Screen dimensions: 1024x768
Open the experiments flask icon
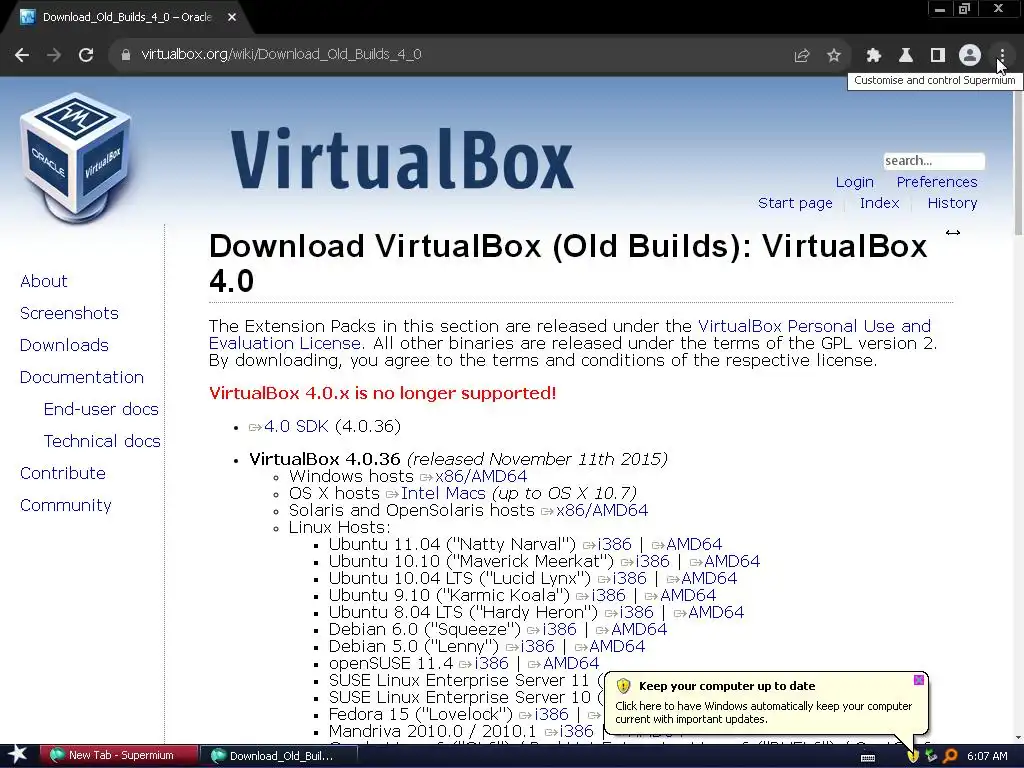906,55
